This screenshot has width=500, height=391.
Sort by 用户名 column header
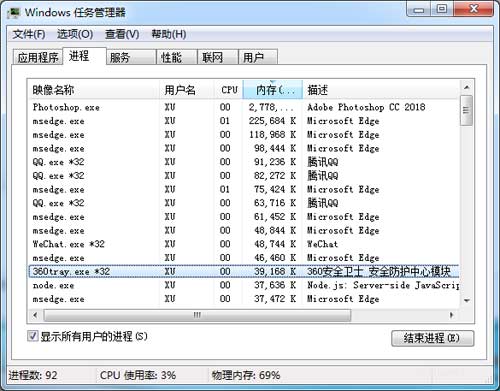pyautogui.click(x=186, y=90)
